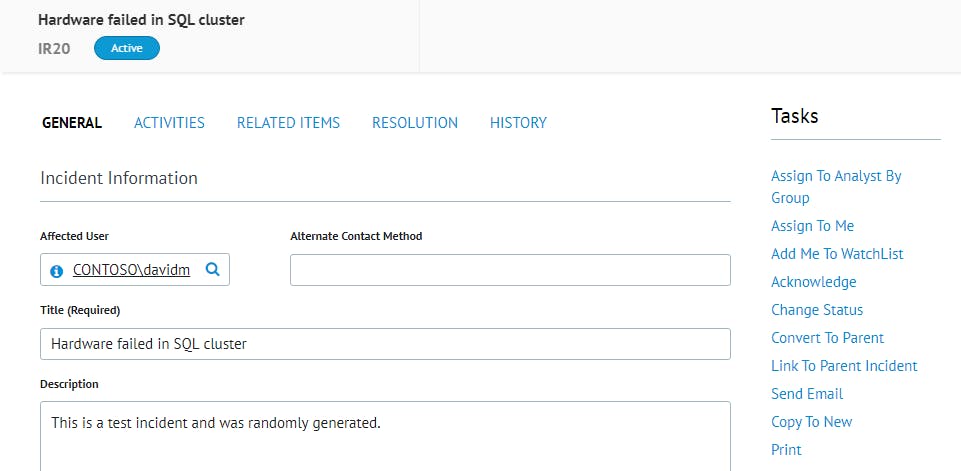The width and height of the screenshot is (961, 471).
Task: Click Convert To Parent
Action: (827, 338)
